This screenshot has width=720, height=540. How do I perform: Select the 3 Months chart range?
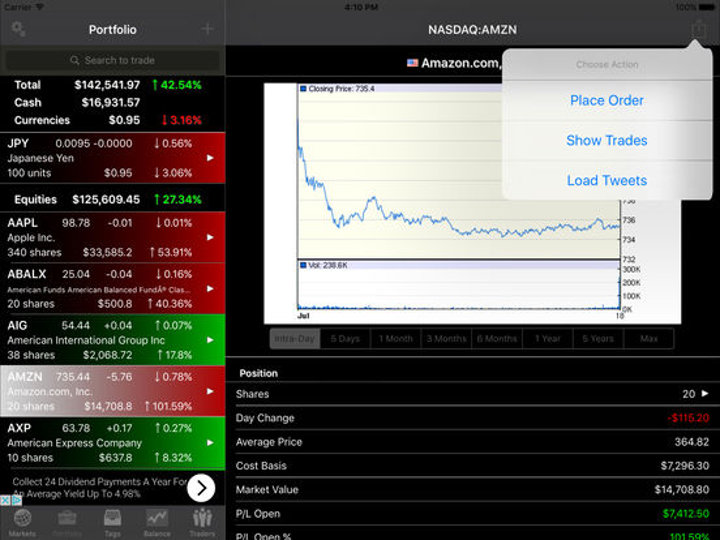tap(446, 339)
